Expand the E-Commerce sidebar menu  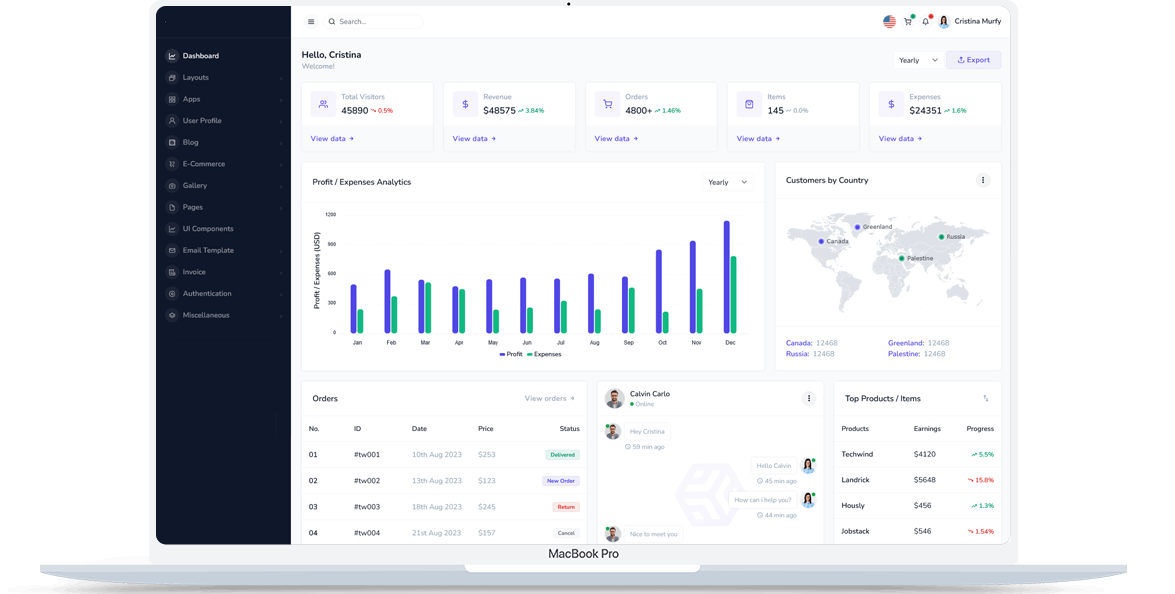203,164
